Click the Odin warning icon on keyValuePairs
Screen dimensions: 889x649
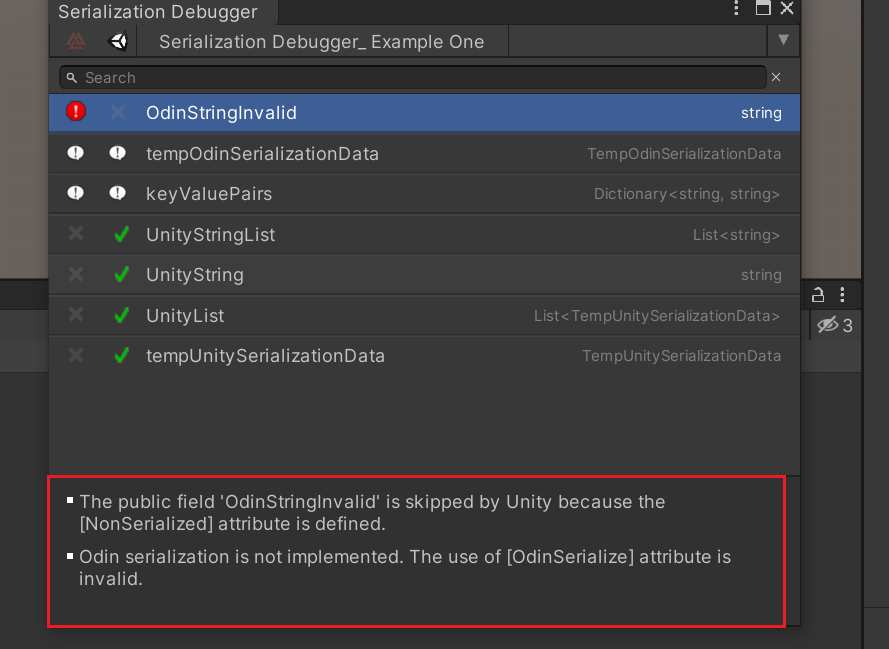point(75,193)
